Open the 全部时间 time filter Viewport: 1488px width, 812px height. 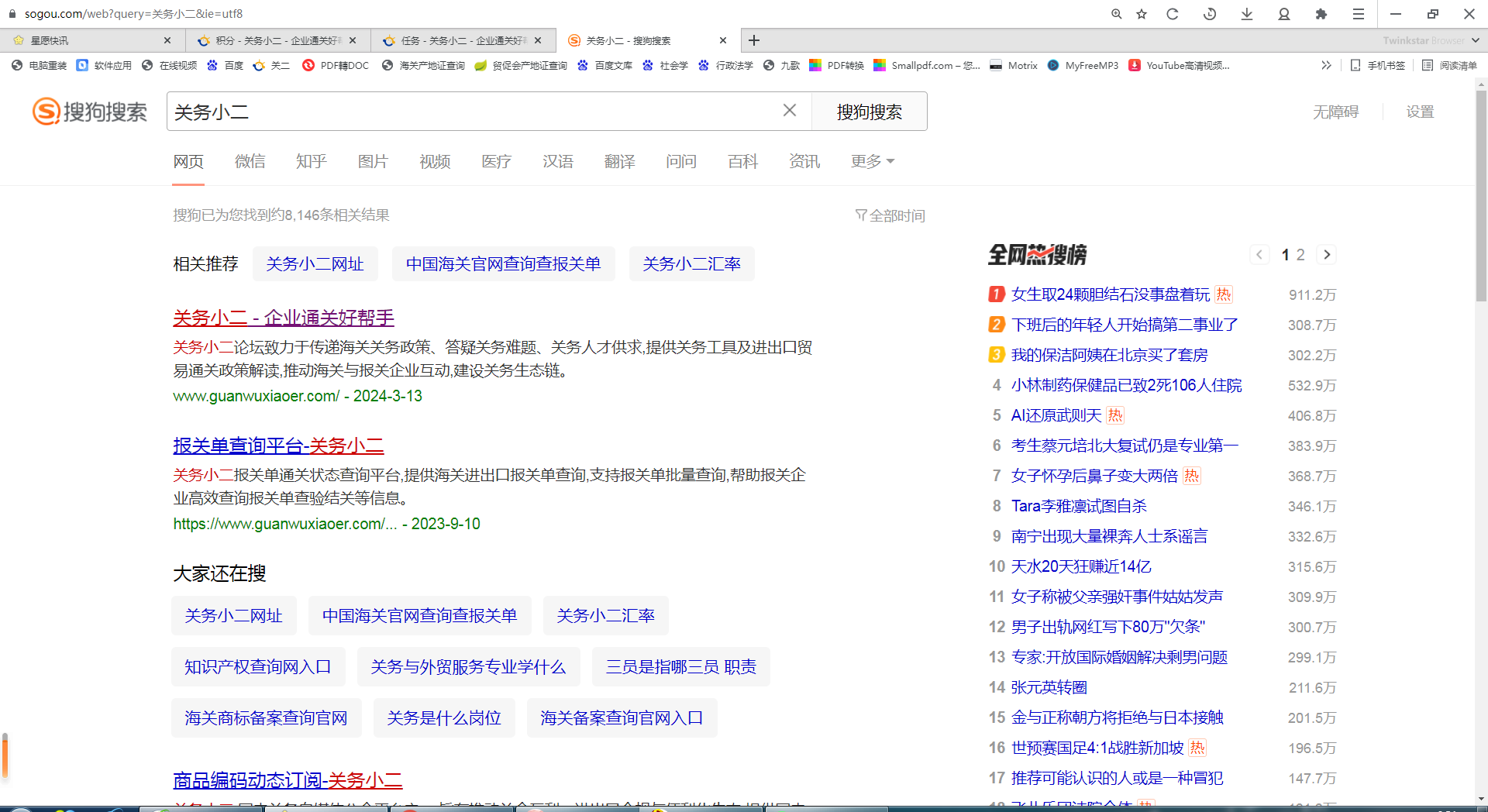pyautogui.click(x=890, y=215)
